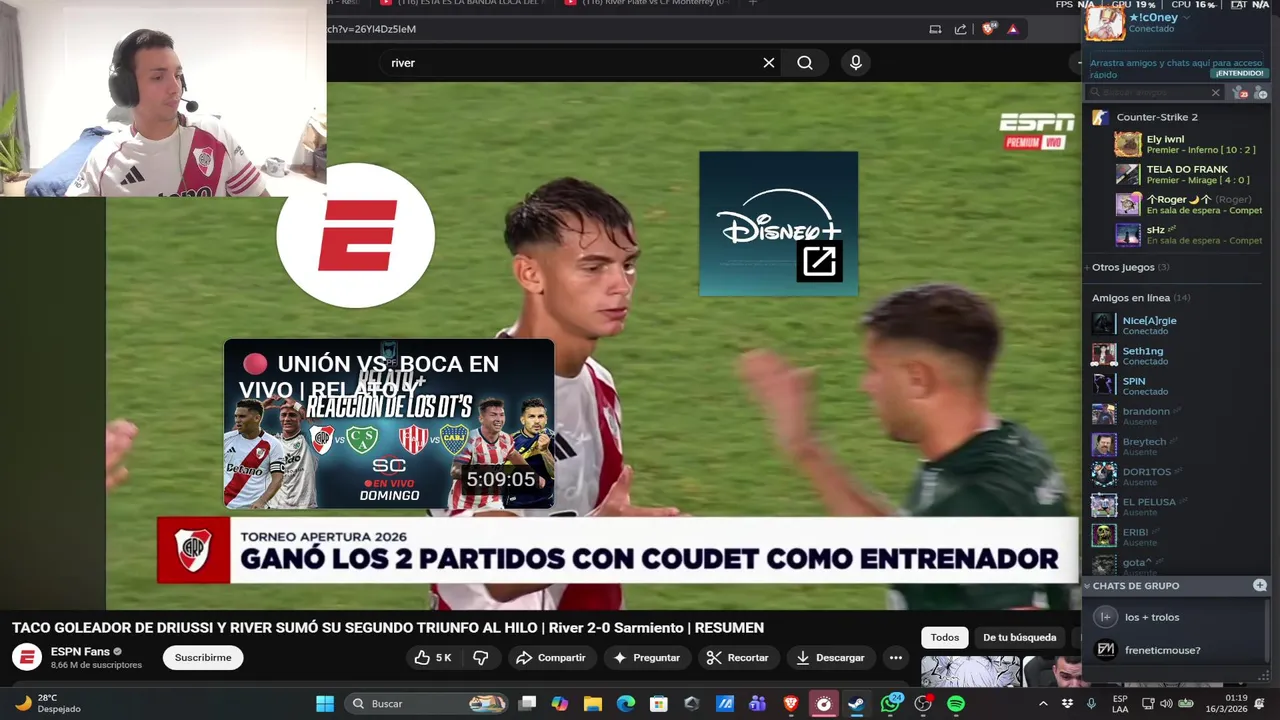Open Unión vs Boca suggested video card
1280x720 pixels.
coord(389,424)
